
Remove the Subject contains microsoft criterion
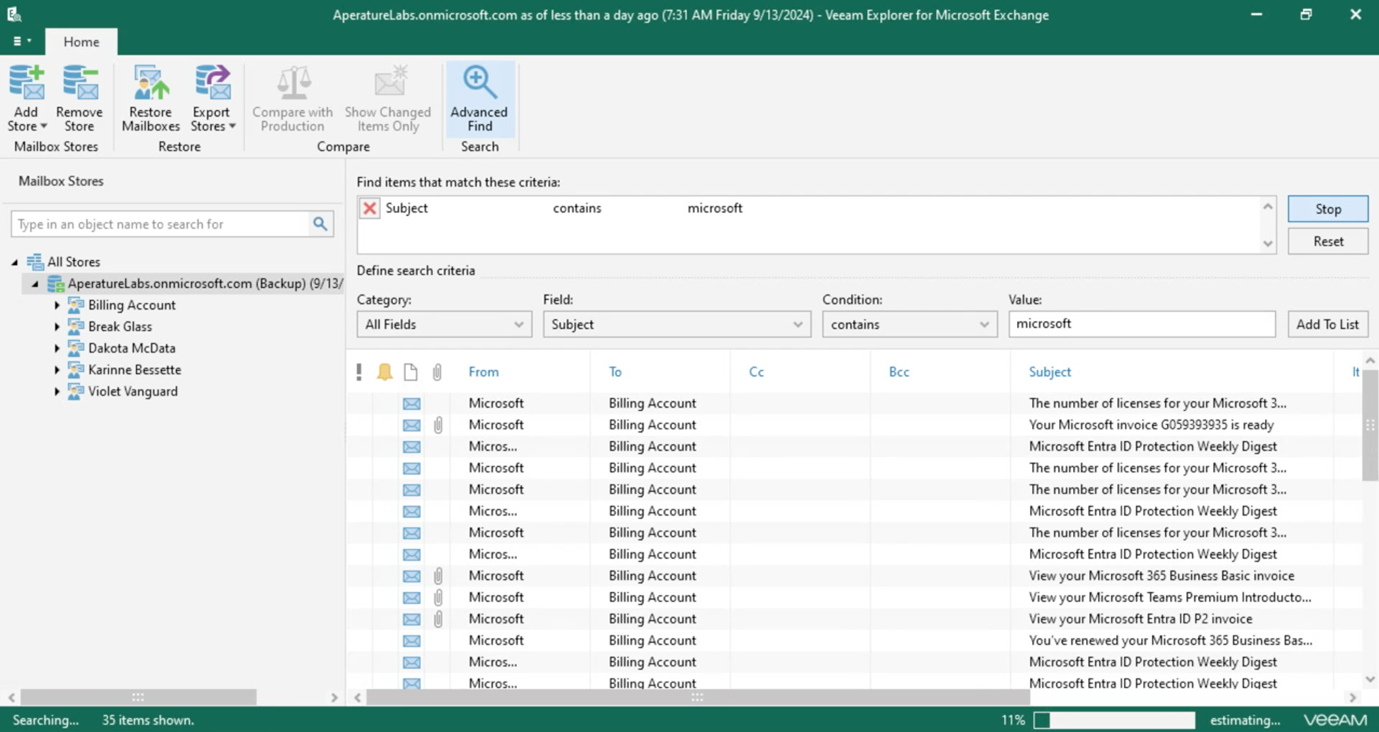[369, 208]
